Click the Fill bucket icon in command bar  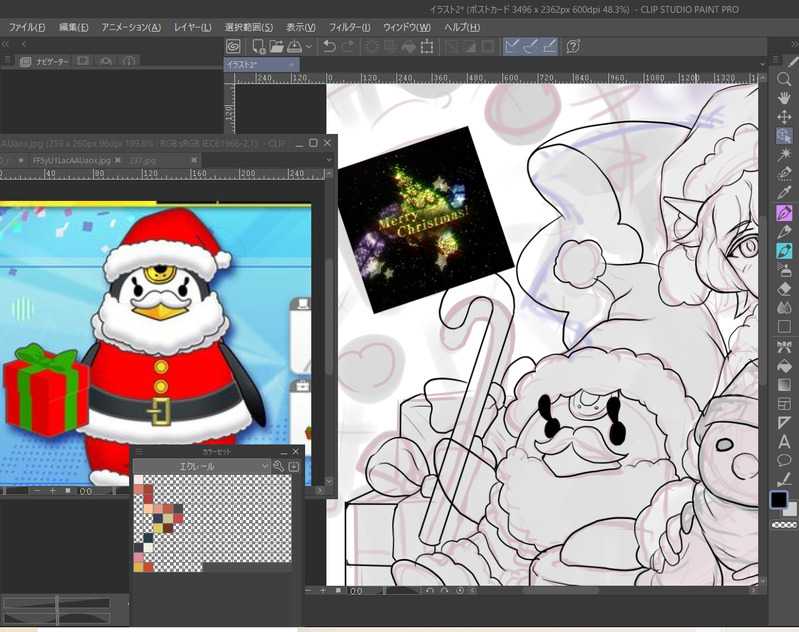coord(409,46)
